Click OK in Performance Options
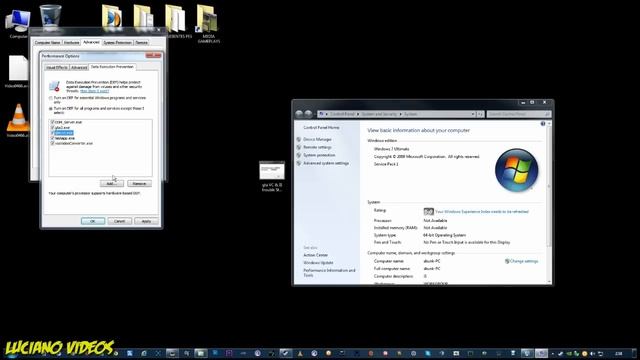 pos(93,221)
